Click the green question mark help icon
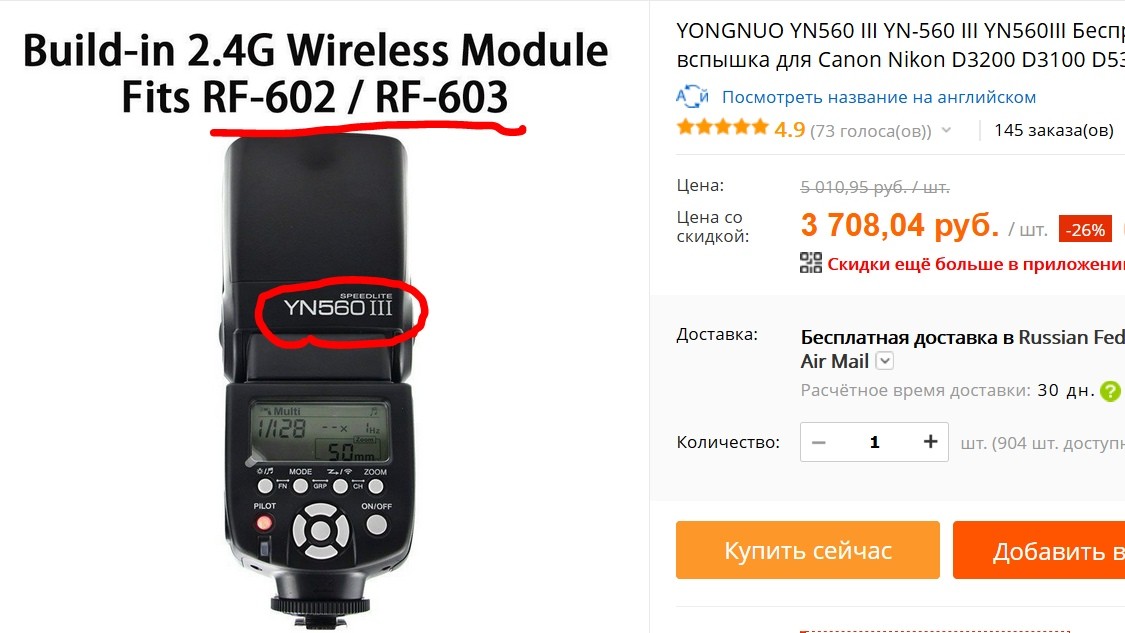 coord(1110,391)
